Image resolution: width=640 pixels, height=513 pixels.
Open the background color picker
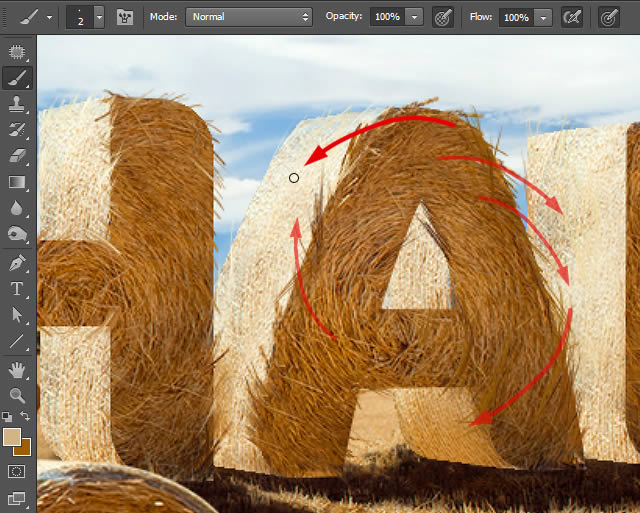click(26, 449)
